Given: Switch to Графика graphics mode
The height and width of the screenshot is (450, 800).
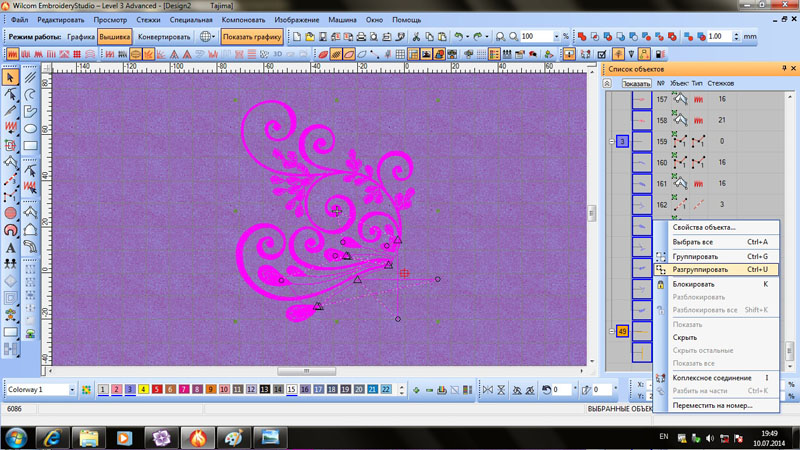Looking at the screenshot, I should coord(81,37).
